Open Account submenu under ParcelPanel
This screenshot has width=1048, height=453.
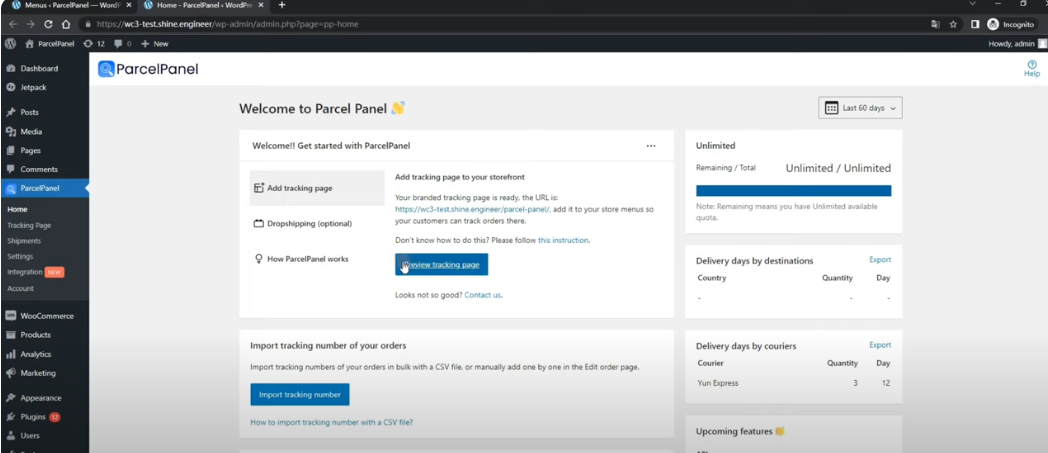[21, 288]
